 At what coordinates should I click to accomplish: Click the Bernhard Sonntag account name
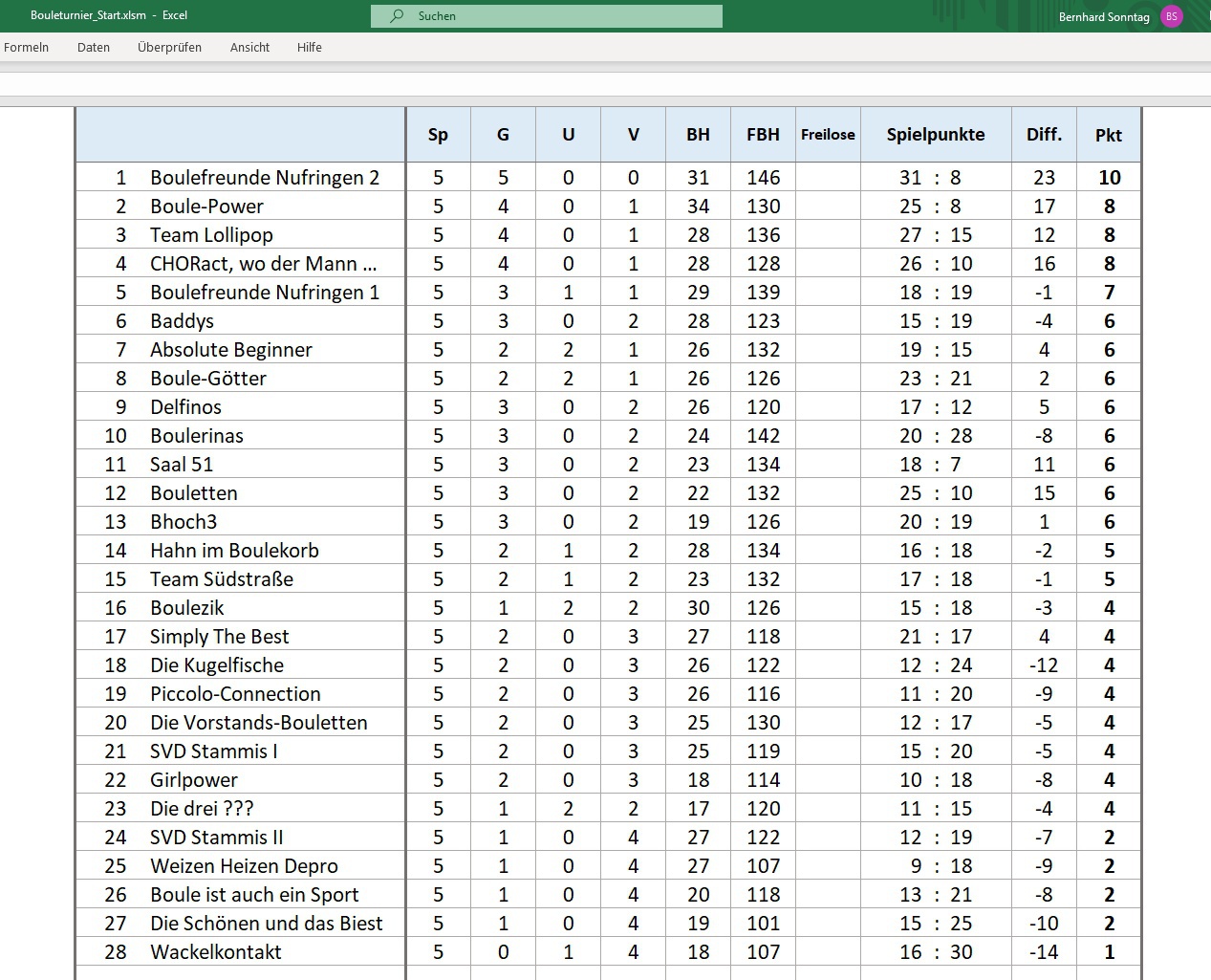[1103, 17]
